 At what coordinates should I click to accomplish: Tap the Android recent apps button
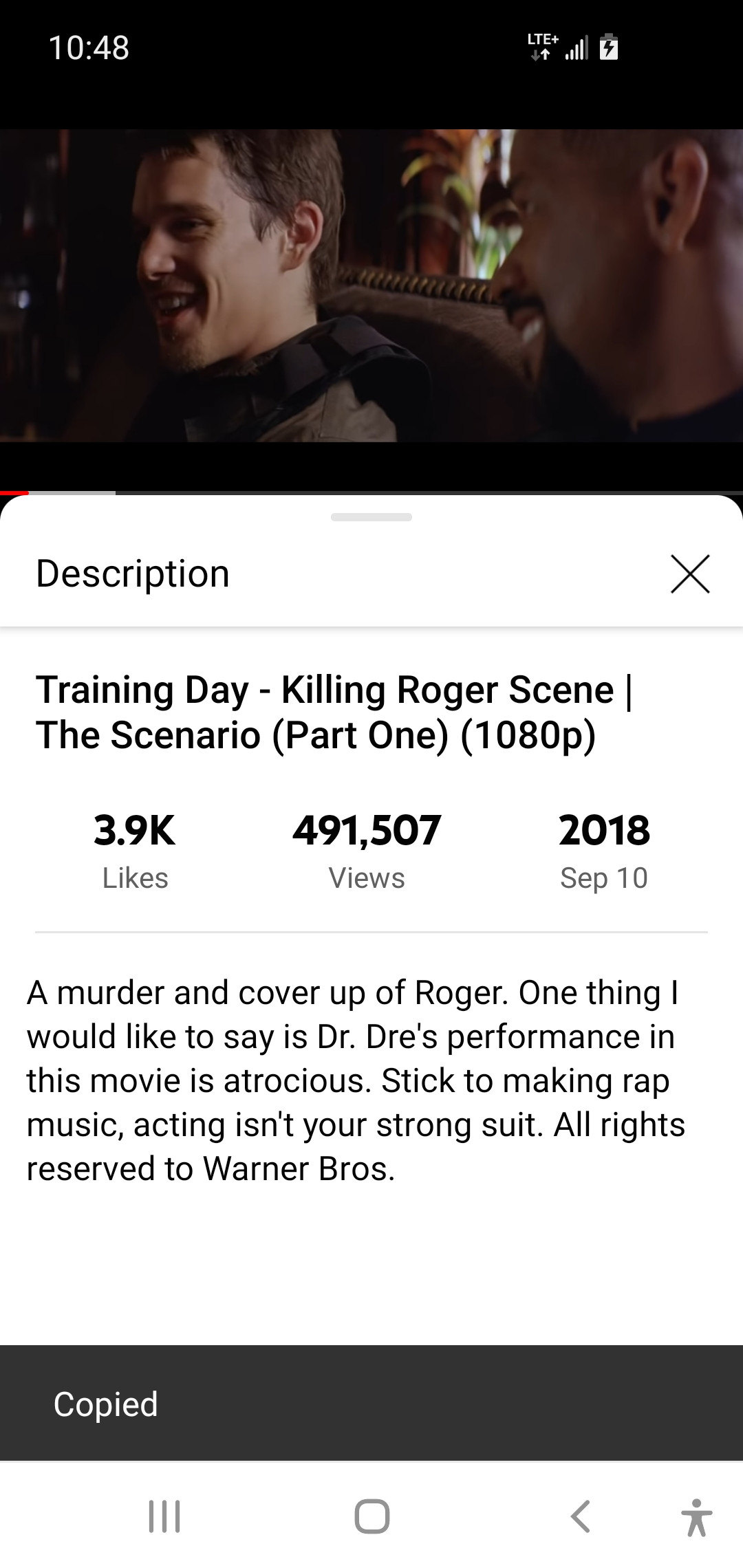click(164, 1516)
